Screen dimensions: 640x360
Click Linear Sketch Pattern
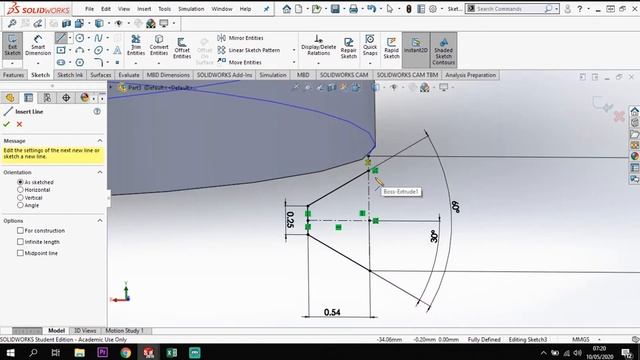[249, 50]
